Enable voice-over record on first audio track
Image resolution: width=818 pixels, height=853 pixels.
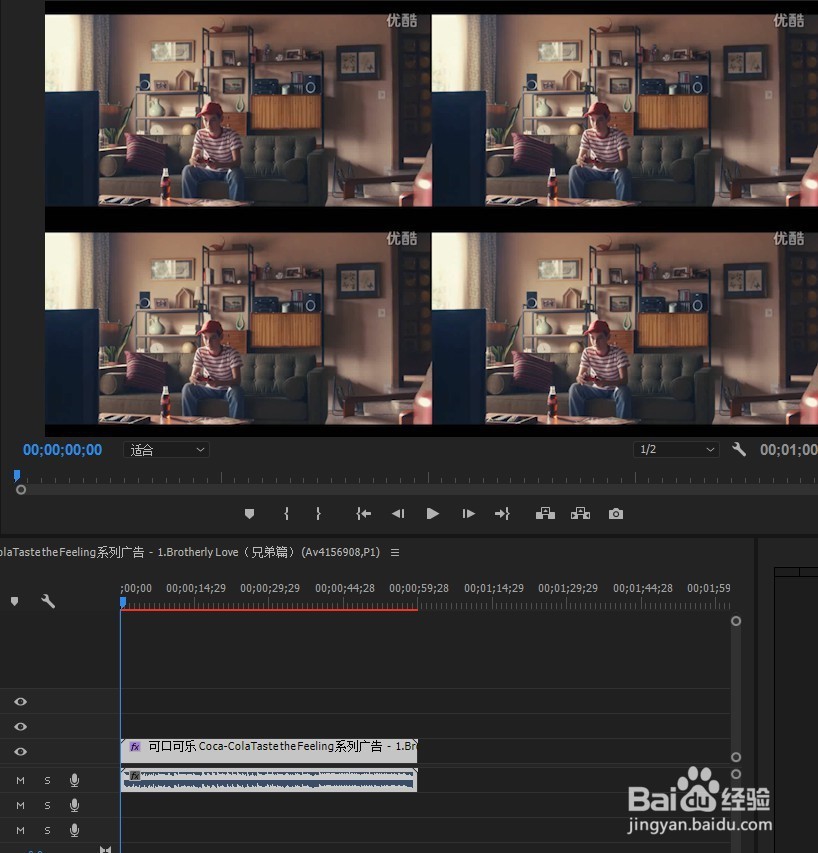tap(75, 781)
